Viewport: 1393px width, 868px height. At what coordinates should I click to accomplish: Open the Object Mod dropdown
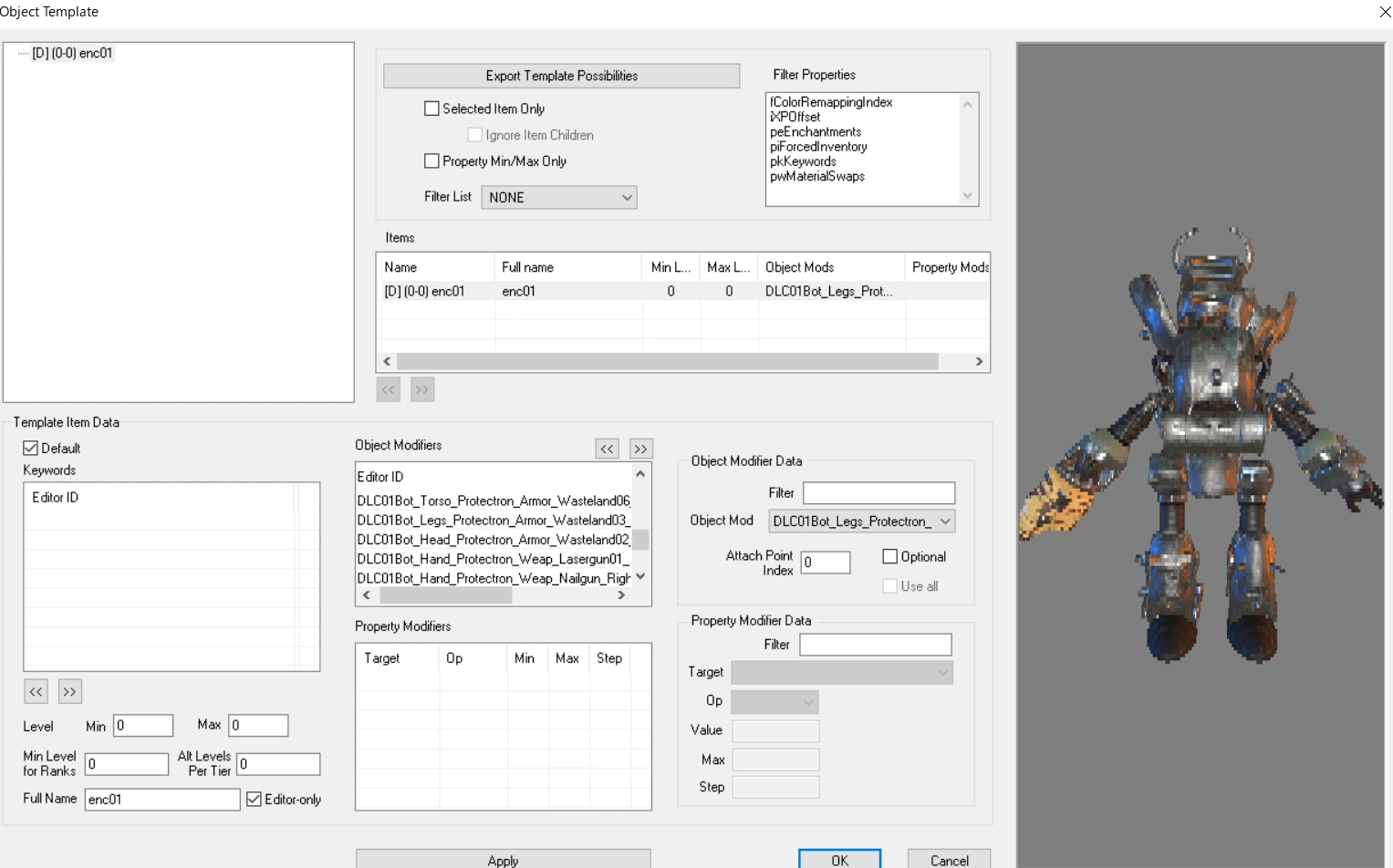[946, 521]
